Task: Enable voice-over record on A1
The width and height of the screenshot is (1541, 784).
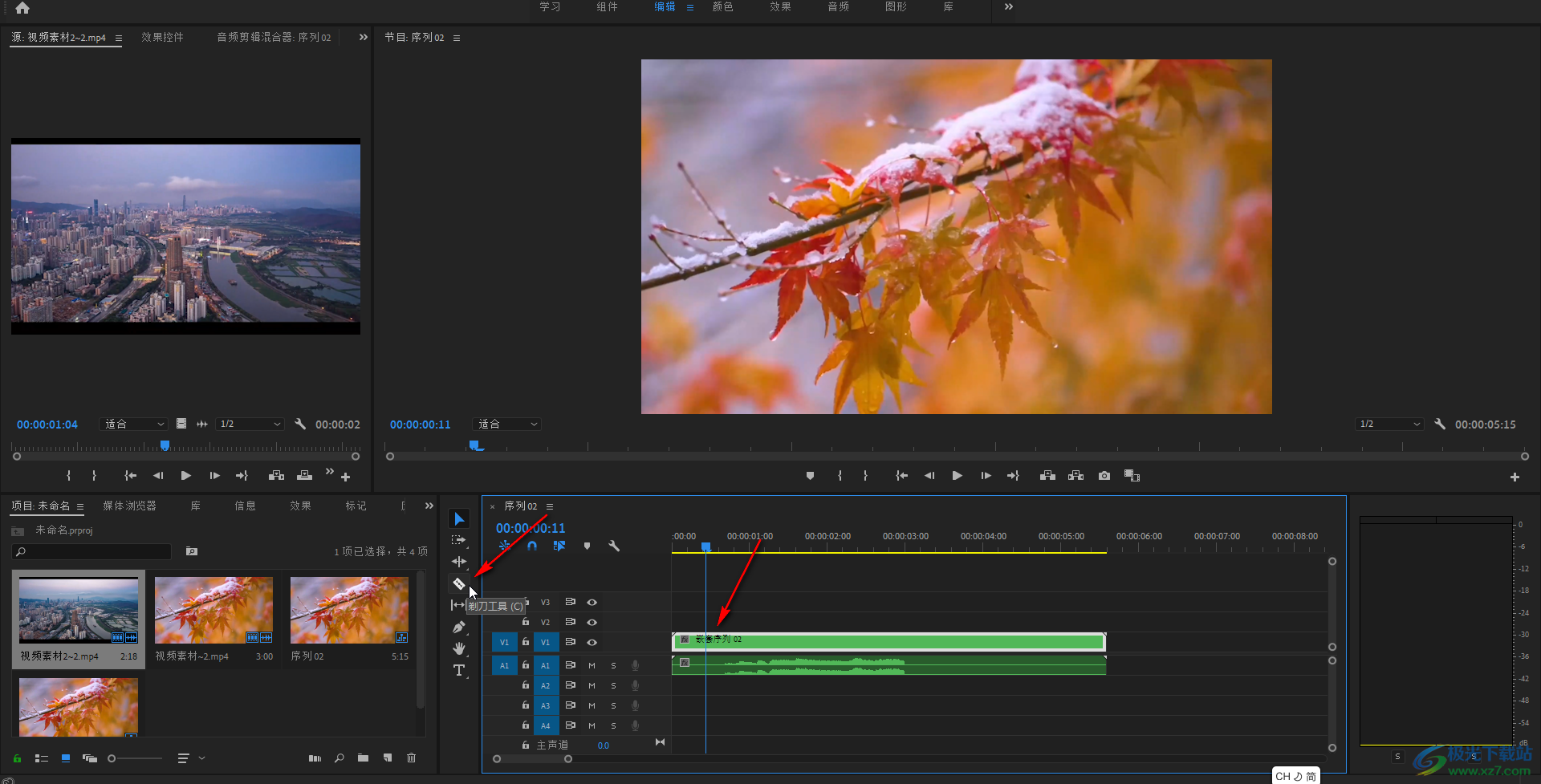Action: (635, 665)
